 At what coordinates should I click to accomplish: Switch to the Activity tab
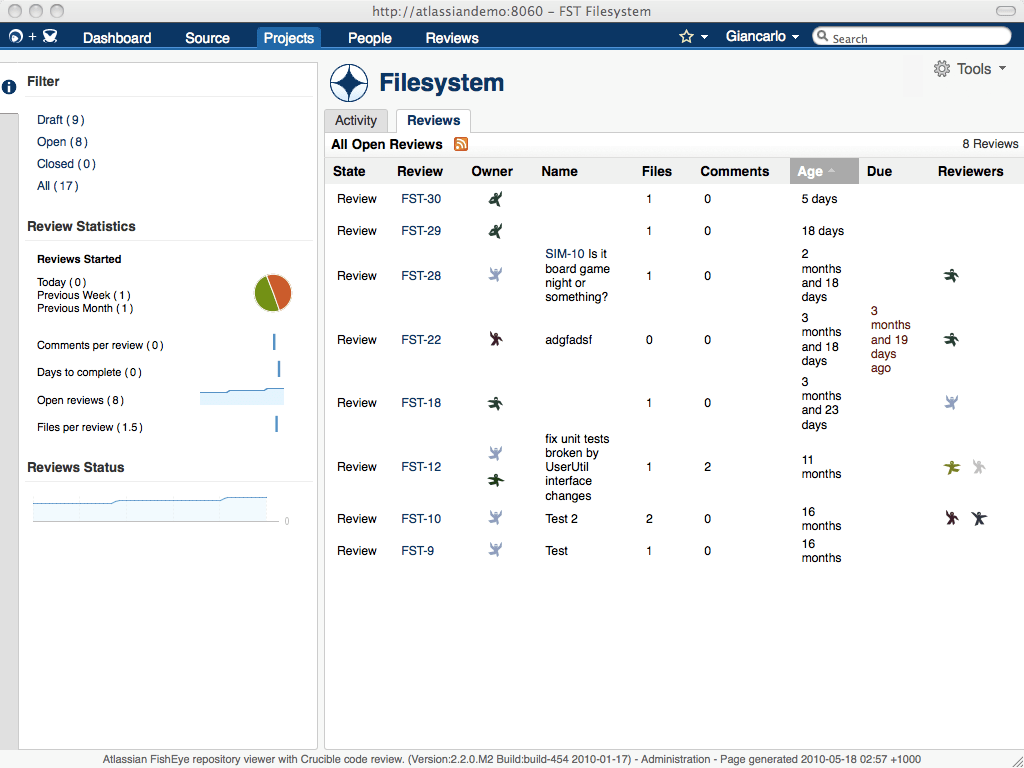(356, 119)
